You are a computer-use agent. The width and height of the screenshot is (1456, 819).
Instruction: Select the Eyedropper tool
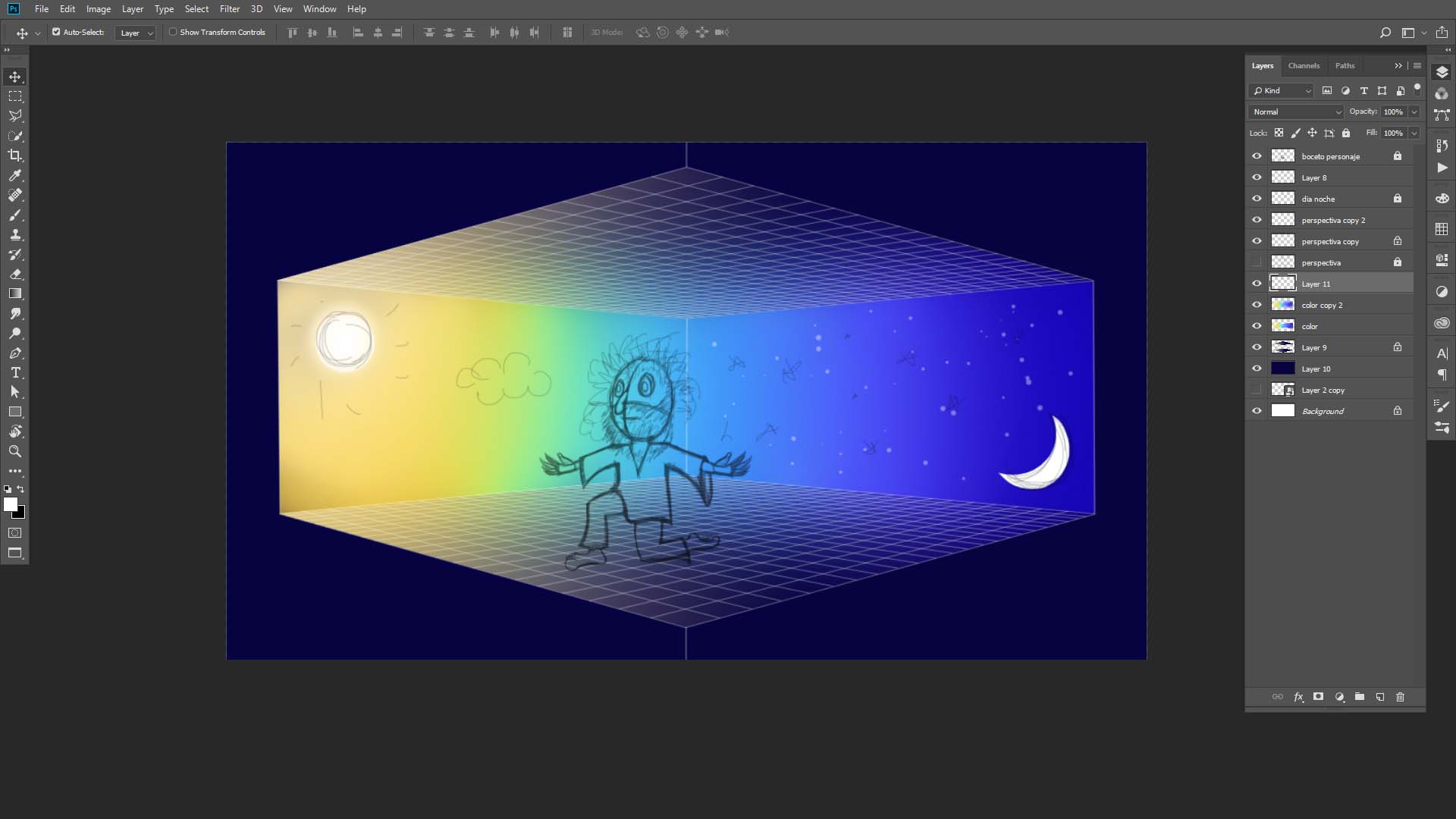click(15, 175)
